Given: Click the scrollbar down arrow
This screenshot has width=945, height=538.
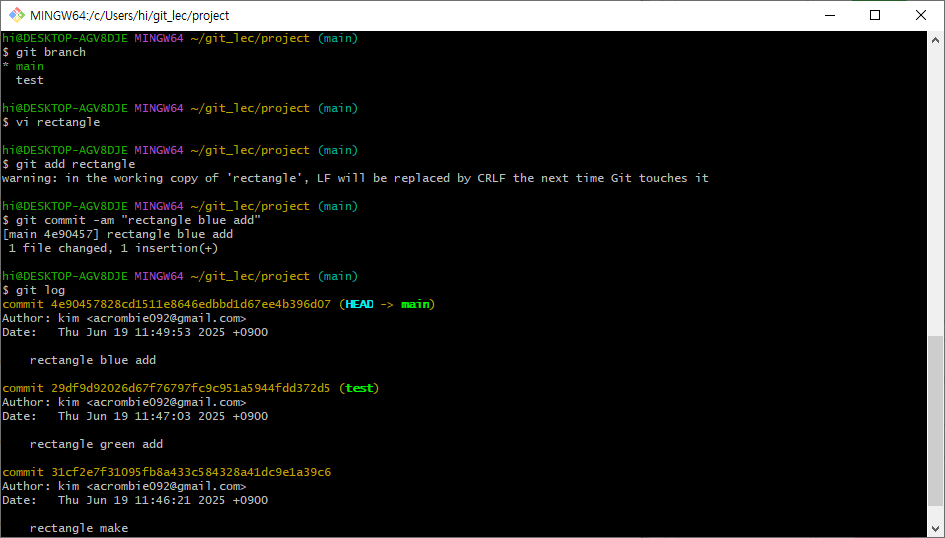Looking at the screenshot, I should click(935, 528).
